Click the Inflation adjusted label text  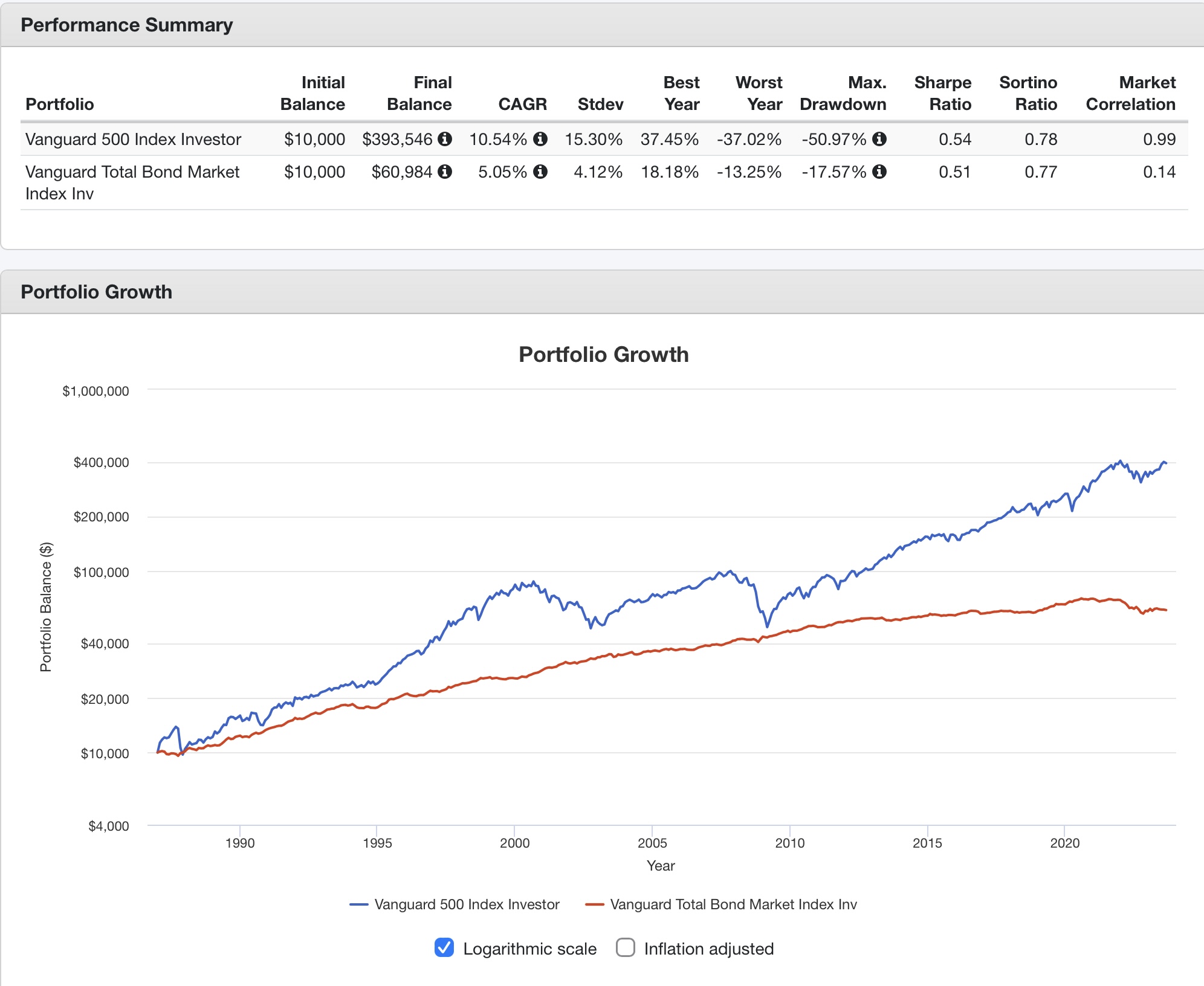(709, 949)
